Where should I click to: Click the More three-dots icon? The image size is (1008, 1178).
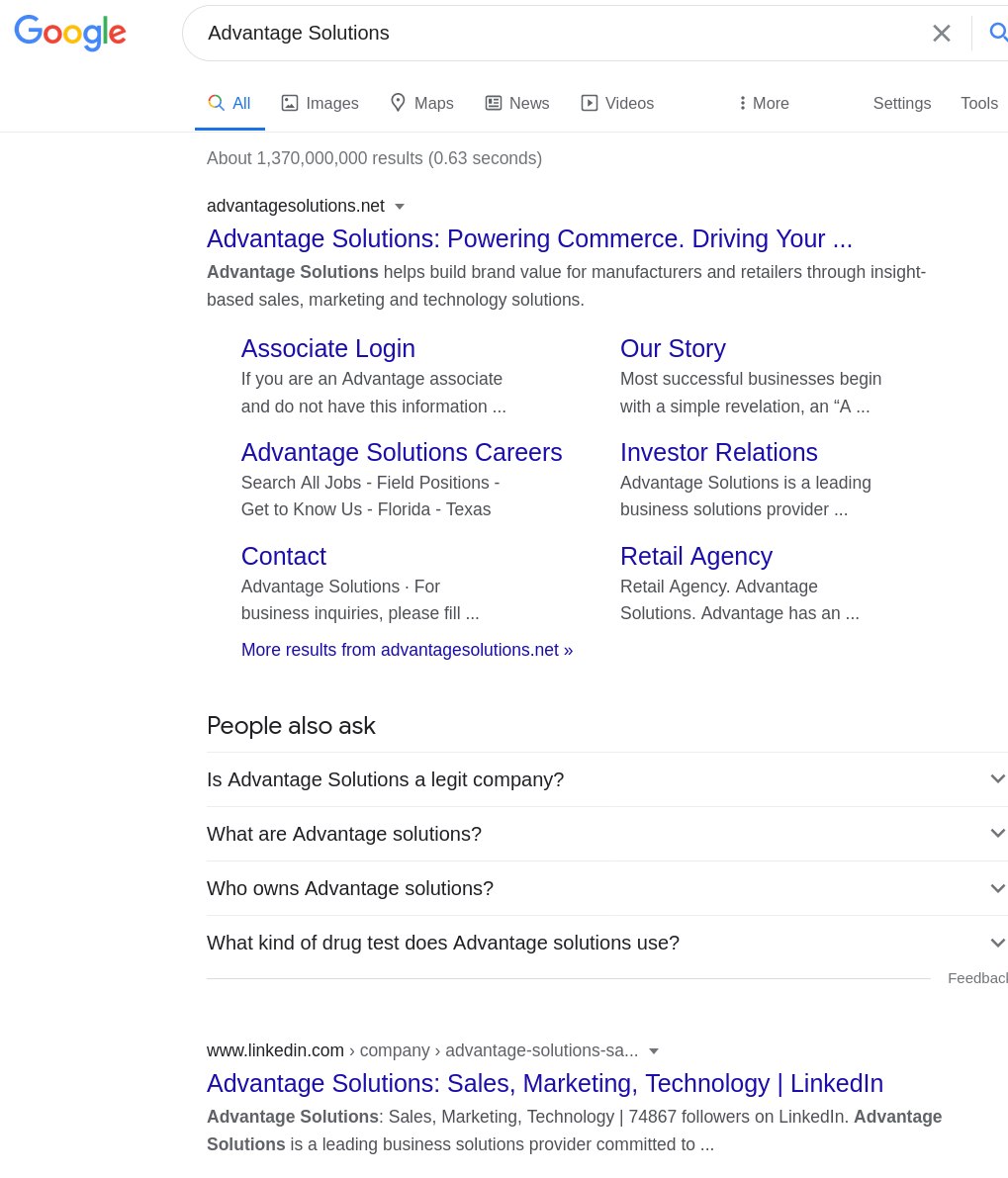point(742,103)
